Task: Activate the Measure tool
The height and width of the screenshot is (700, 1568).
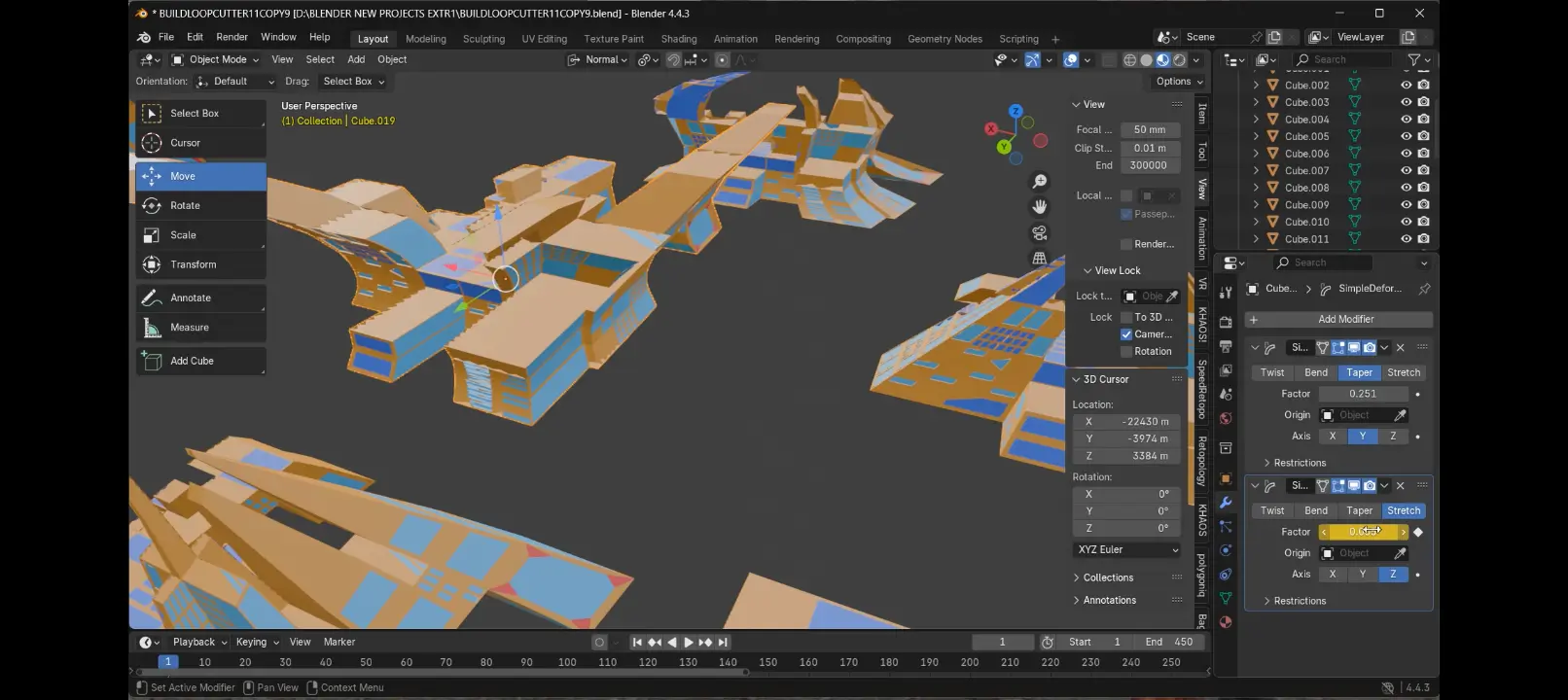Action: point(200,327)
